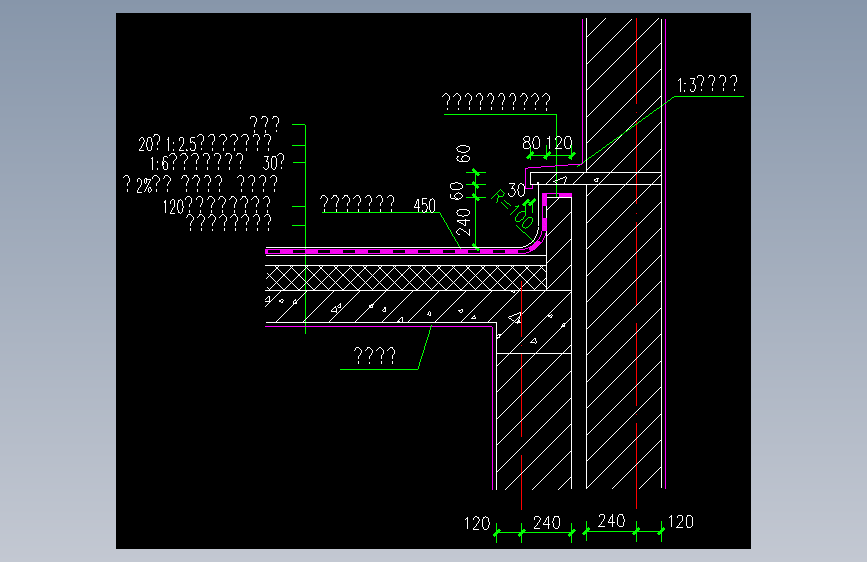Click the "450" dimension value

click(425, 205)
